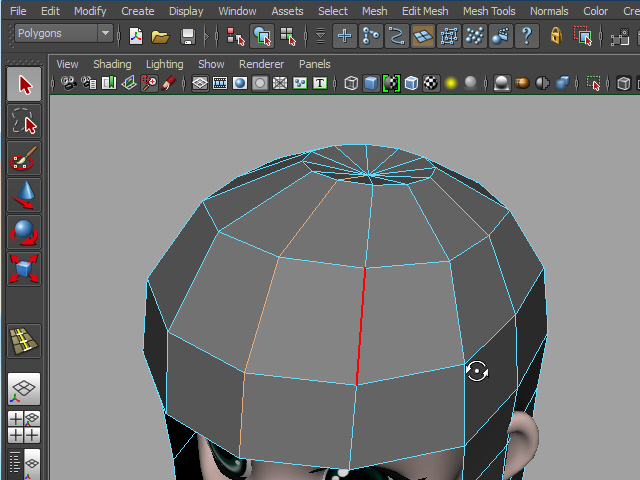Switch to the Rotate tool
This screenshot has width=640, height=480.
[24, 232]
